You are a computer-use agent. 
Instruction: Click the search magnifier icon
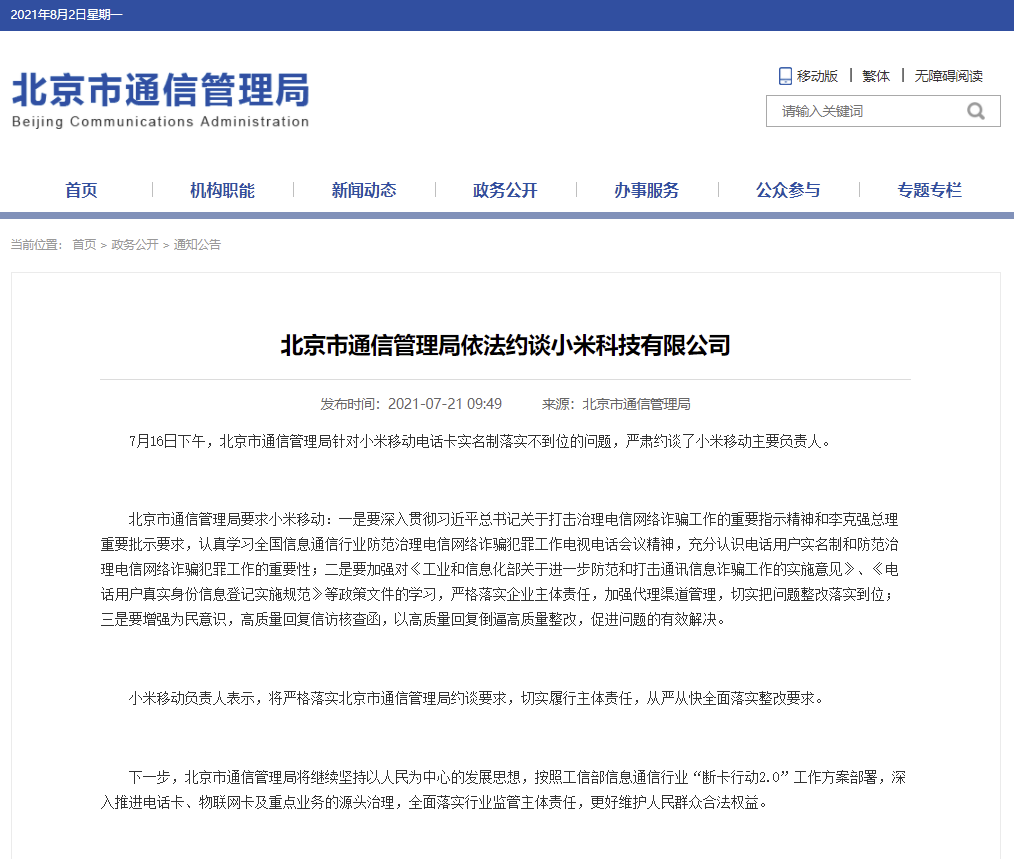click(x=976, y=111)
